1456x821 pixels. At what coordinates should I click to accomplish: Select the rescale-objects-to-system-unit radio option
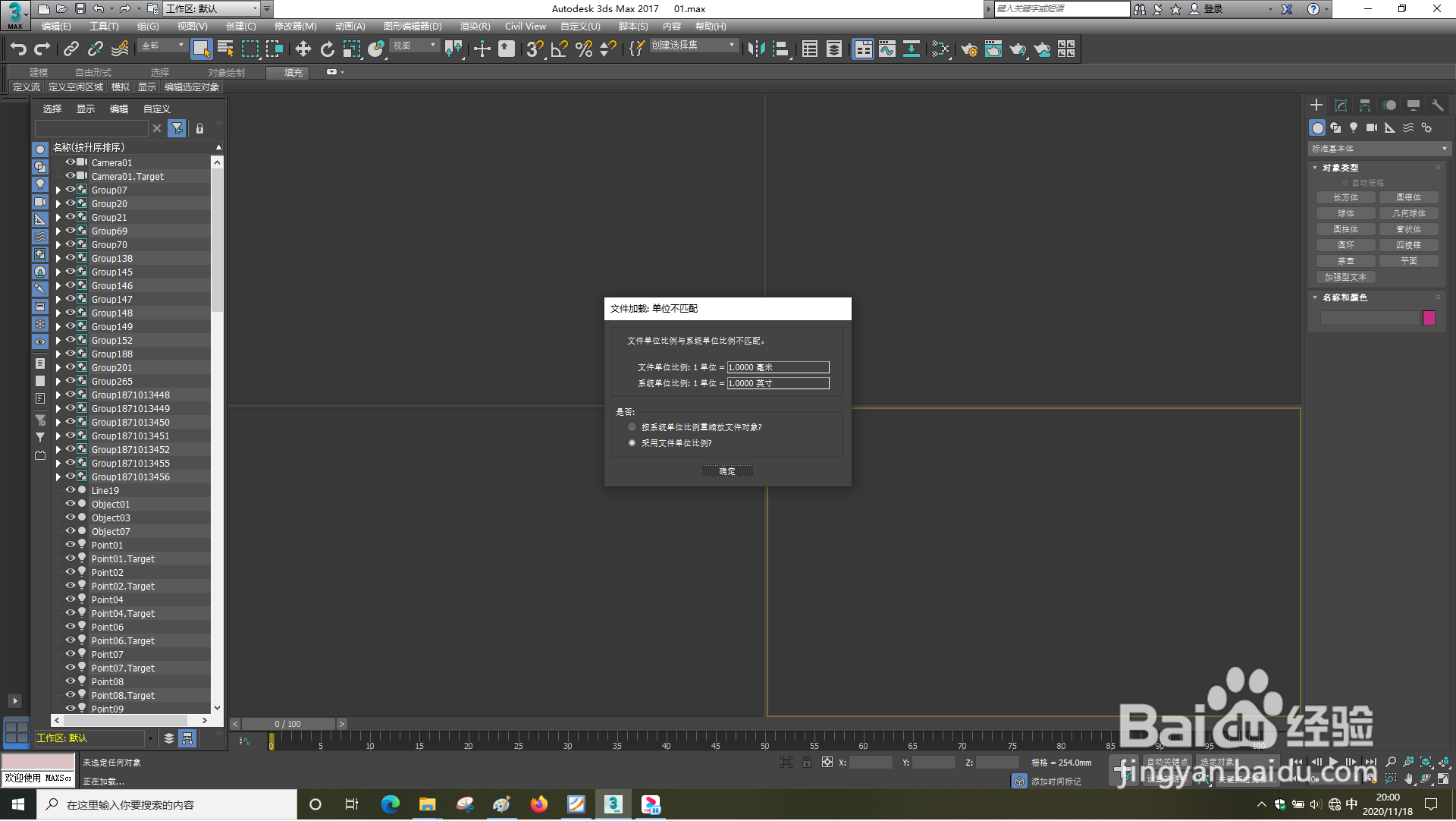632,427
